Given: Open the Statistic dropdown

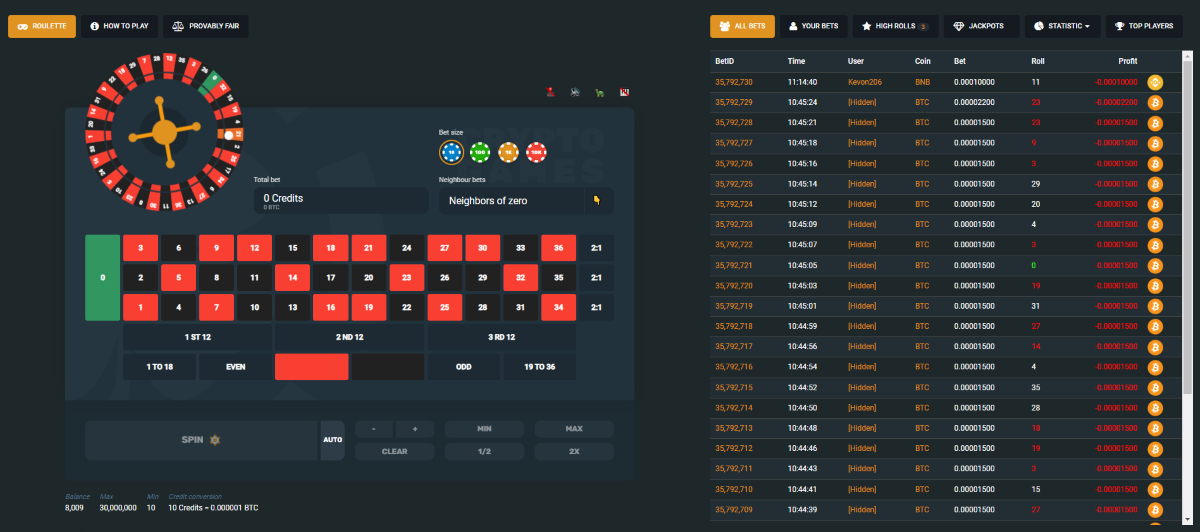Looking at the screenshot, I should (x=1062, y=26).
